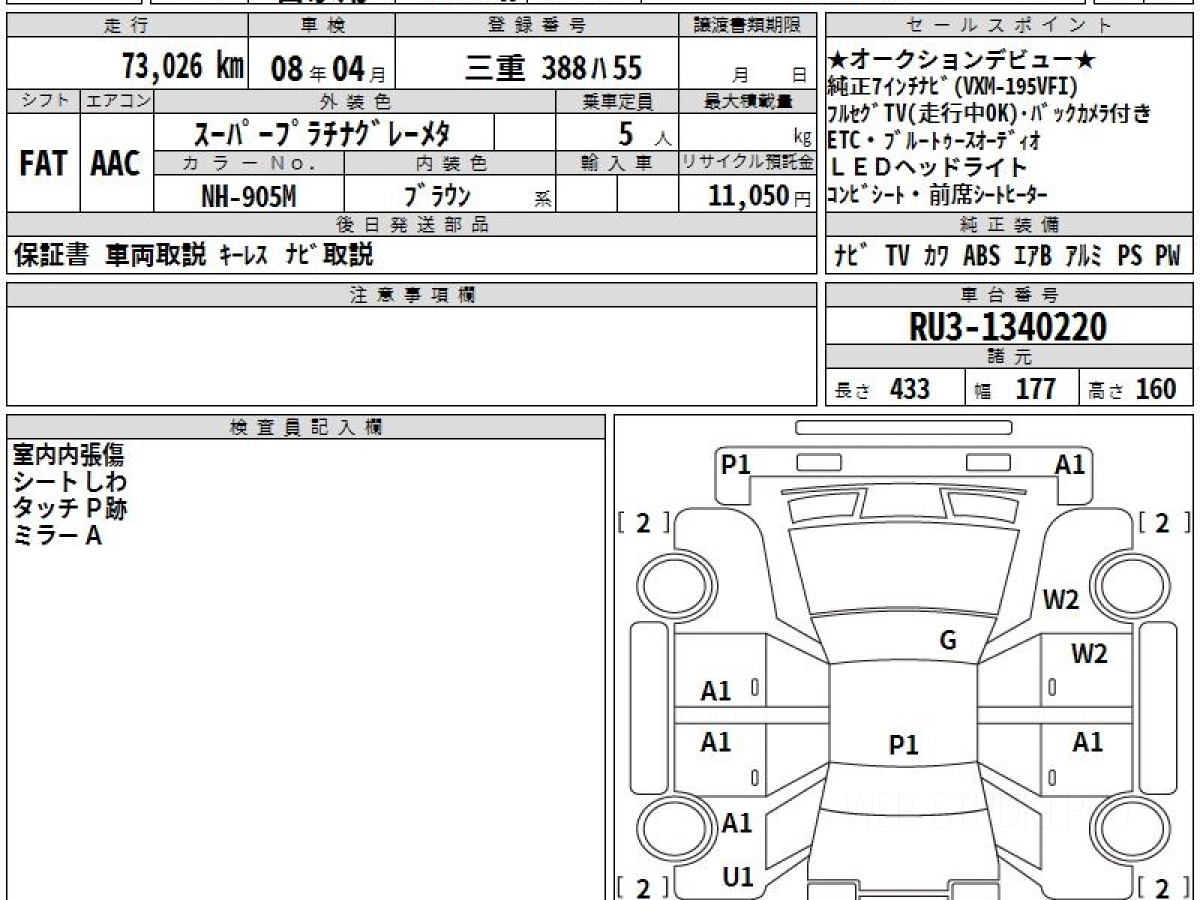Select 車両取説 in later-shipped parts
Viewport: 1200px width, 900px height.
pyautogui.click(x=156, y=255)
